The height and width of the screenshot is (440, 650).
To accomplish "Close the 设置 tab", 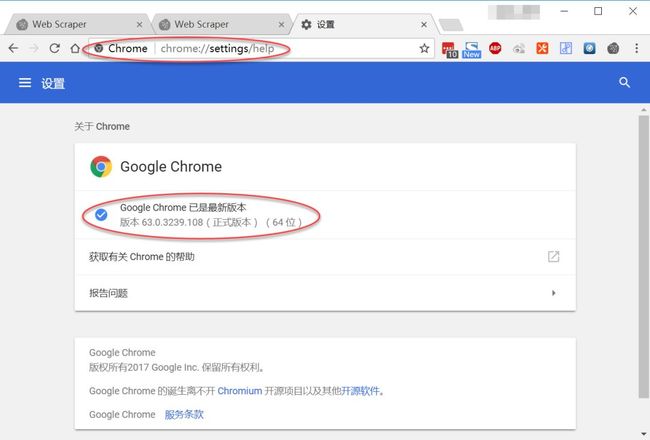I will click(x=424, y=25).
